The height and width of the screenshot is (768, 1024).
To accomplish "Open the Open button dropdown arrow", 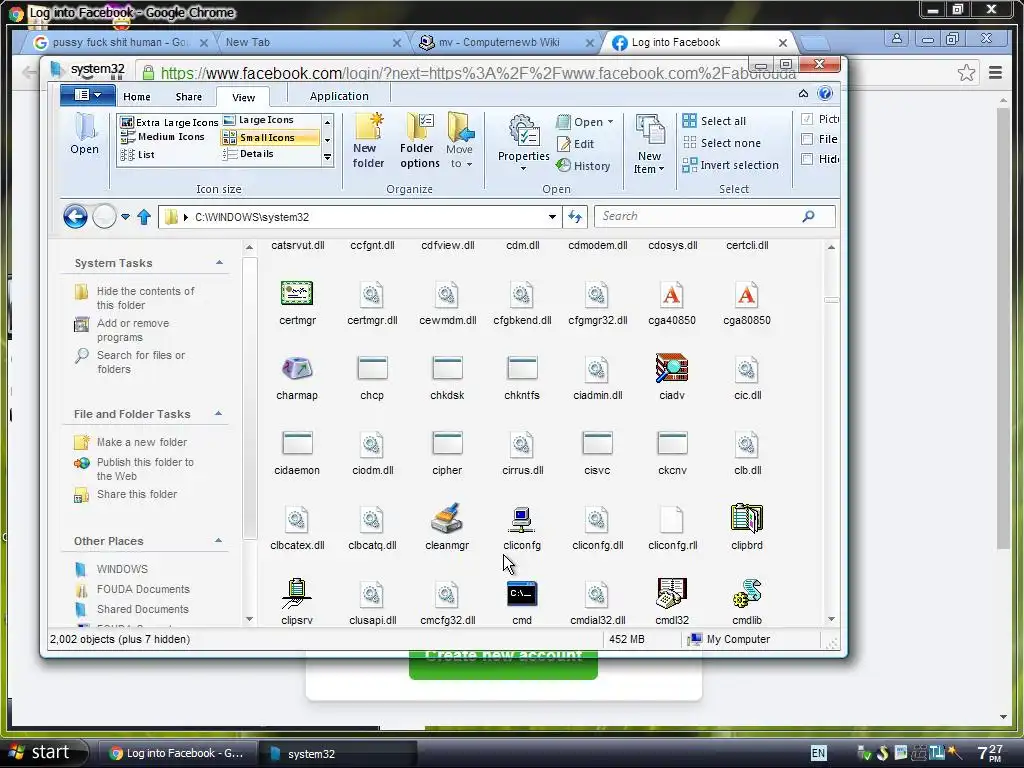I will click(x=611, y=122).
